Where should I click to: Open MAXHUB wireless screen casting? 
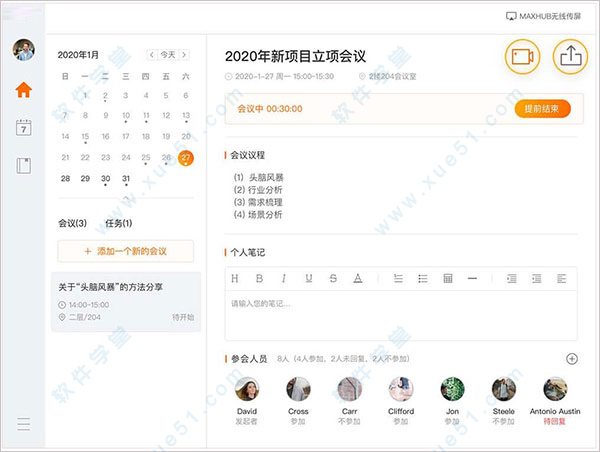pyautogui.click(x=543, y=16)
